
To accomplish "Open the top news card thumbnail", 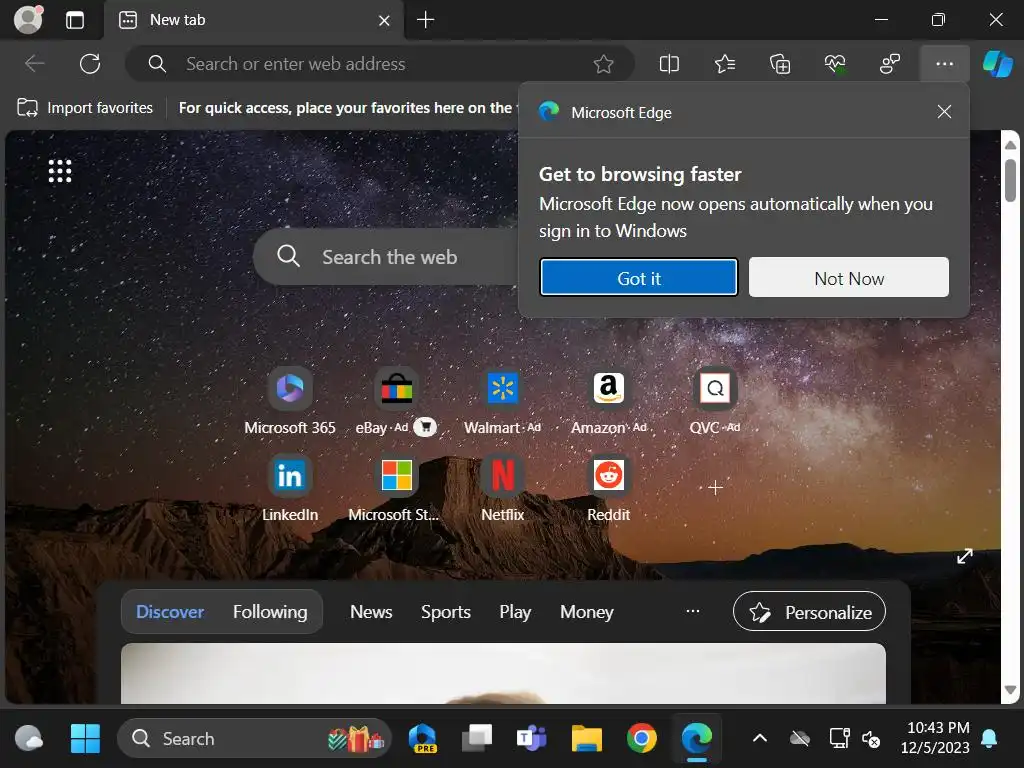I will (503, 673).
